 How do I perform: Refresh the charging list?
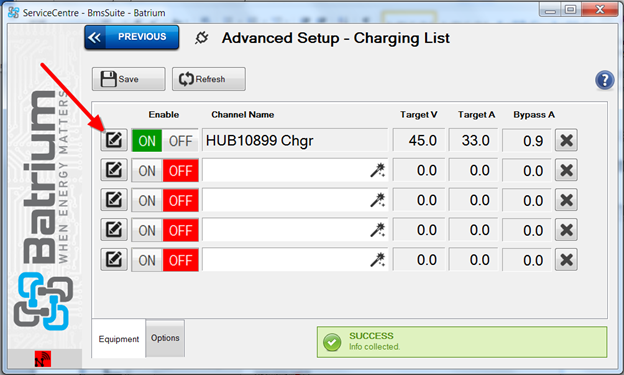coord(209,79)
